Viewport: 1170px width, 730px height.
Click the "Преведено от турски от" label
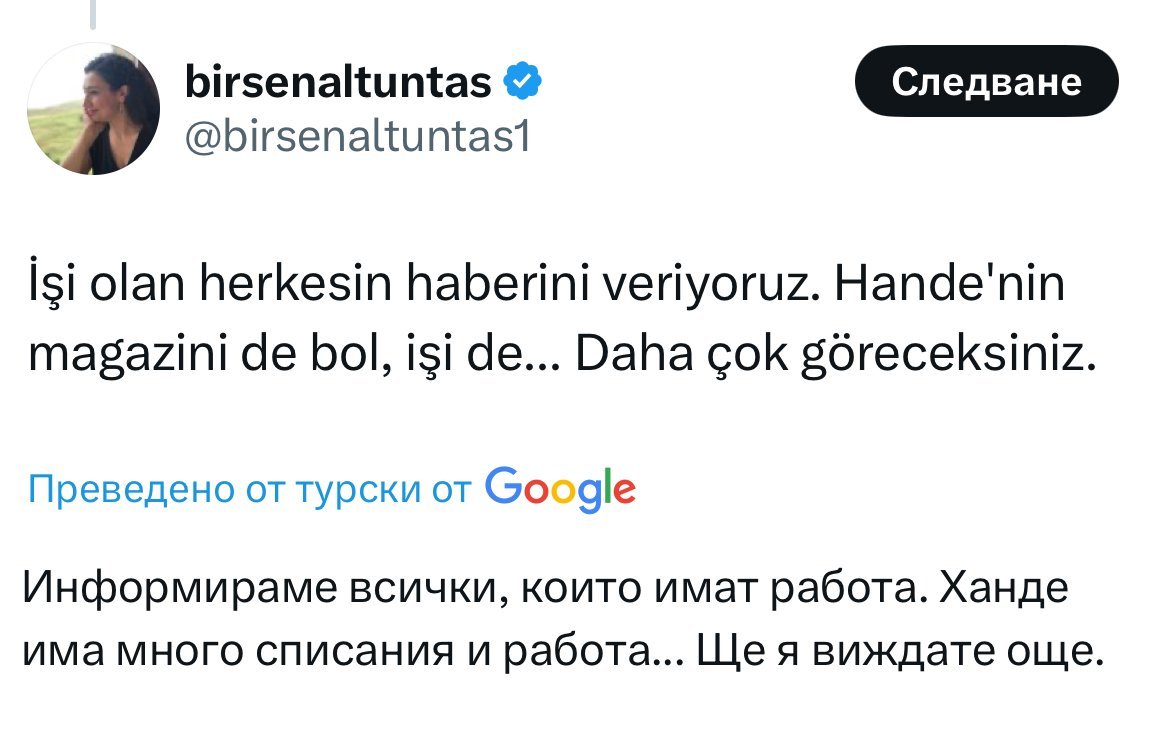249,489
